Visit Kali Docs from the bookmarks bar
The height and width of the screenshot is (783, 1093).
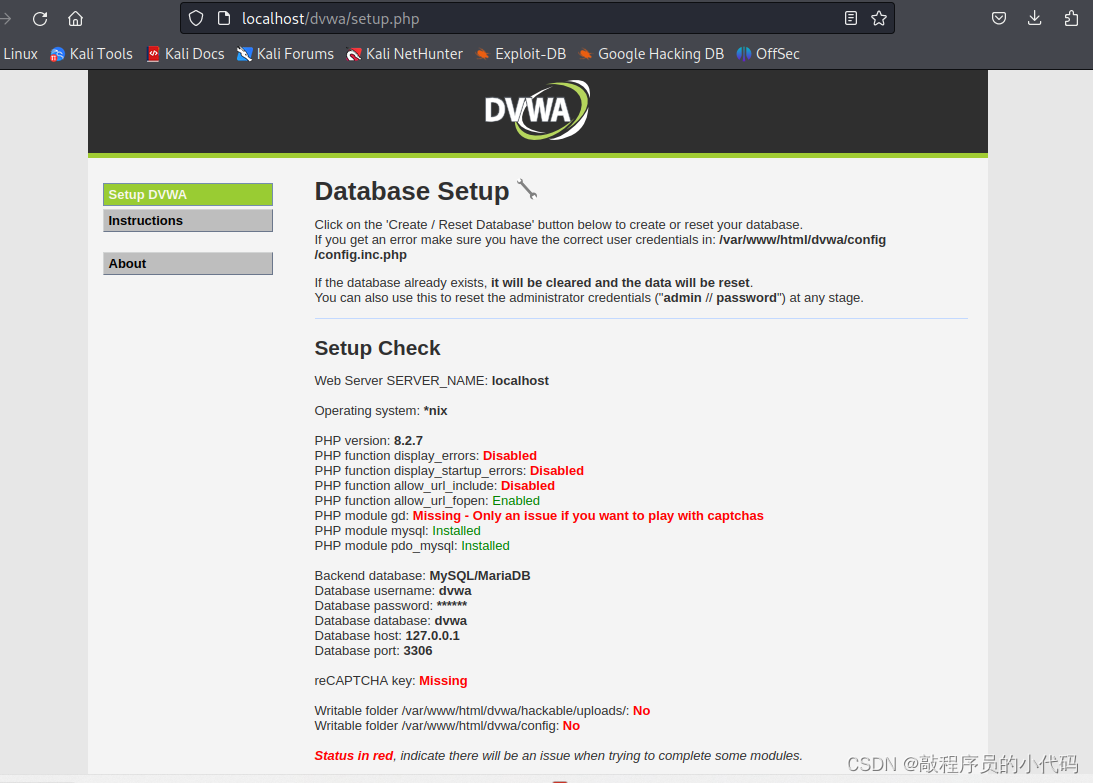pyautogui.click(x=185, y=53)
